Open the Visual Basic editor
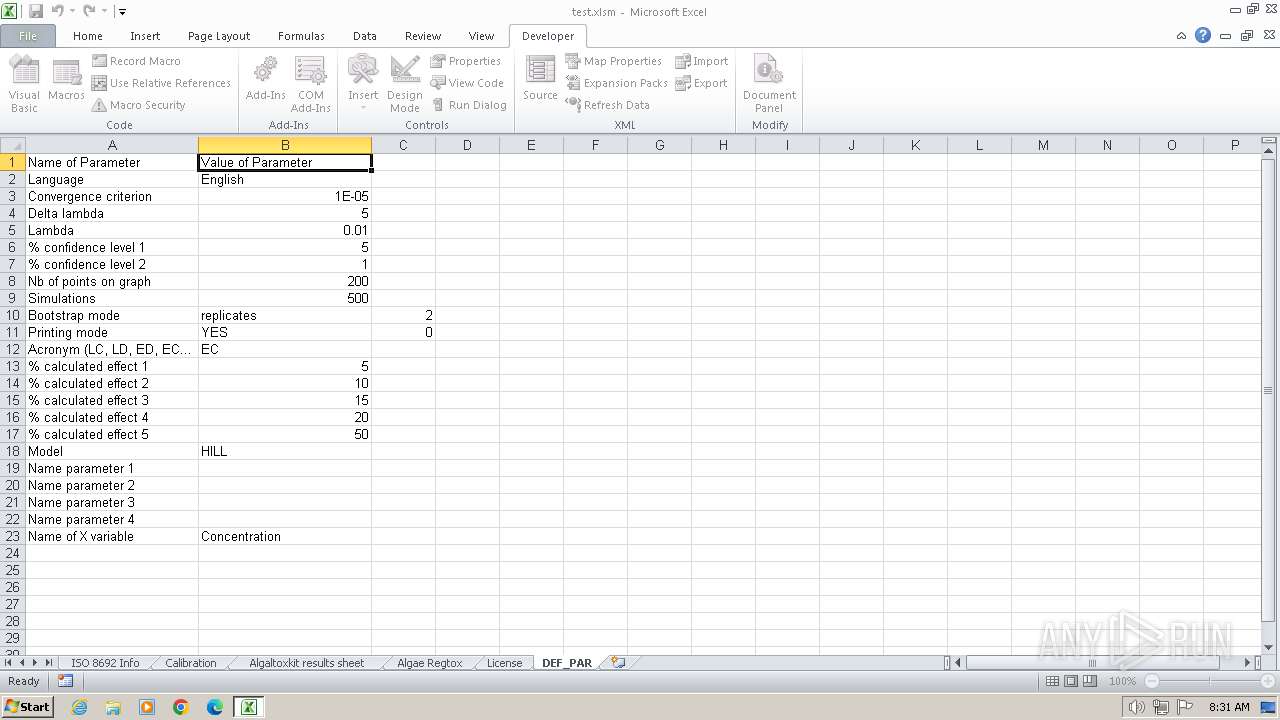The height and width of the screenshot is (720, 1280). pos(24,85)
